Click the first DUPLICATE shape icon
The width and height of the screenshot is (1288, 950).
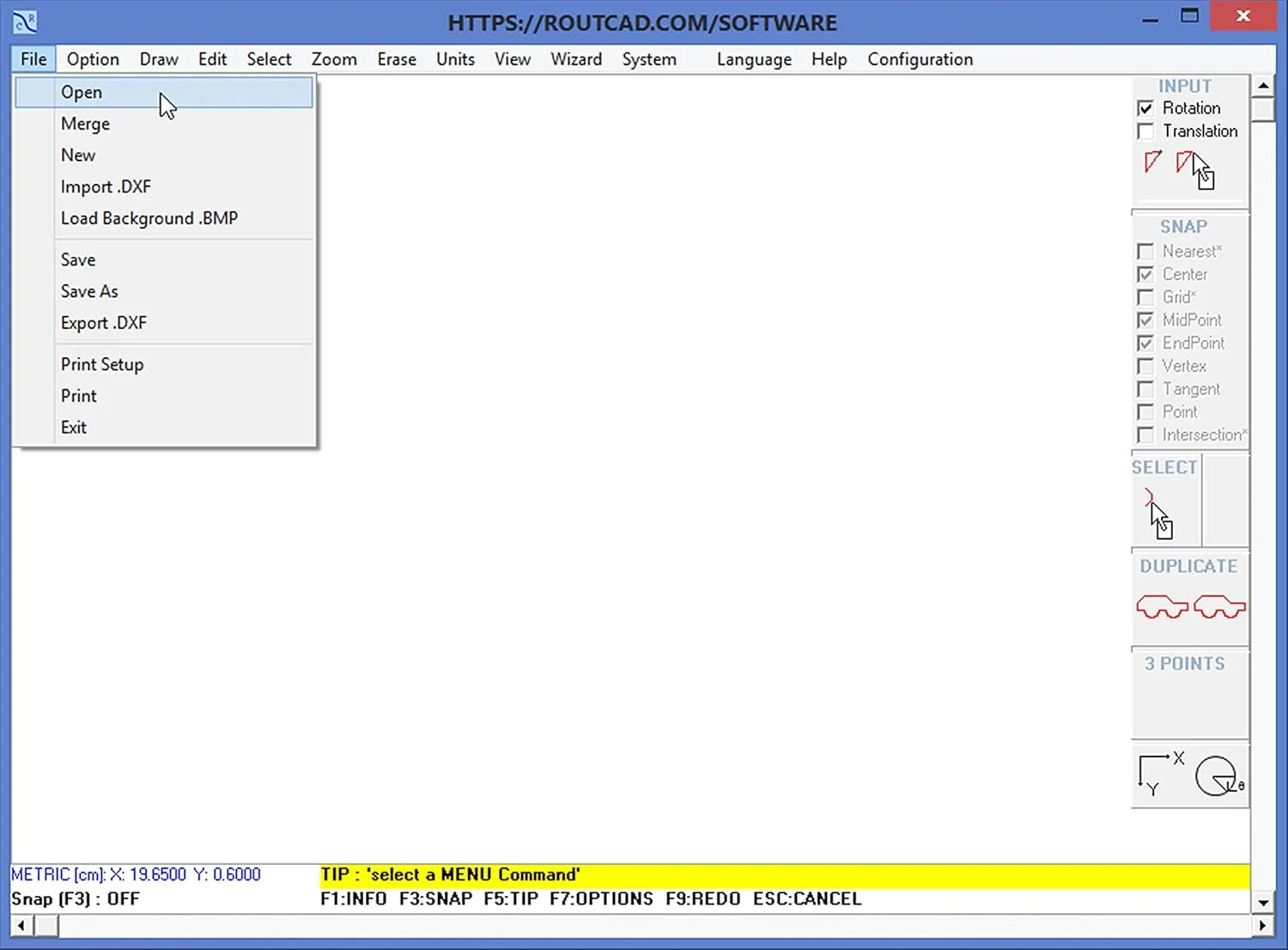click(x=1162, y=606)
